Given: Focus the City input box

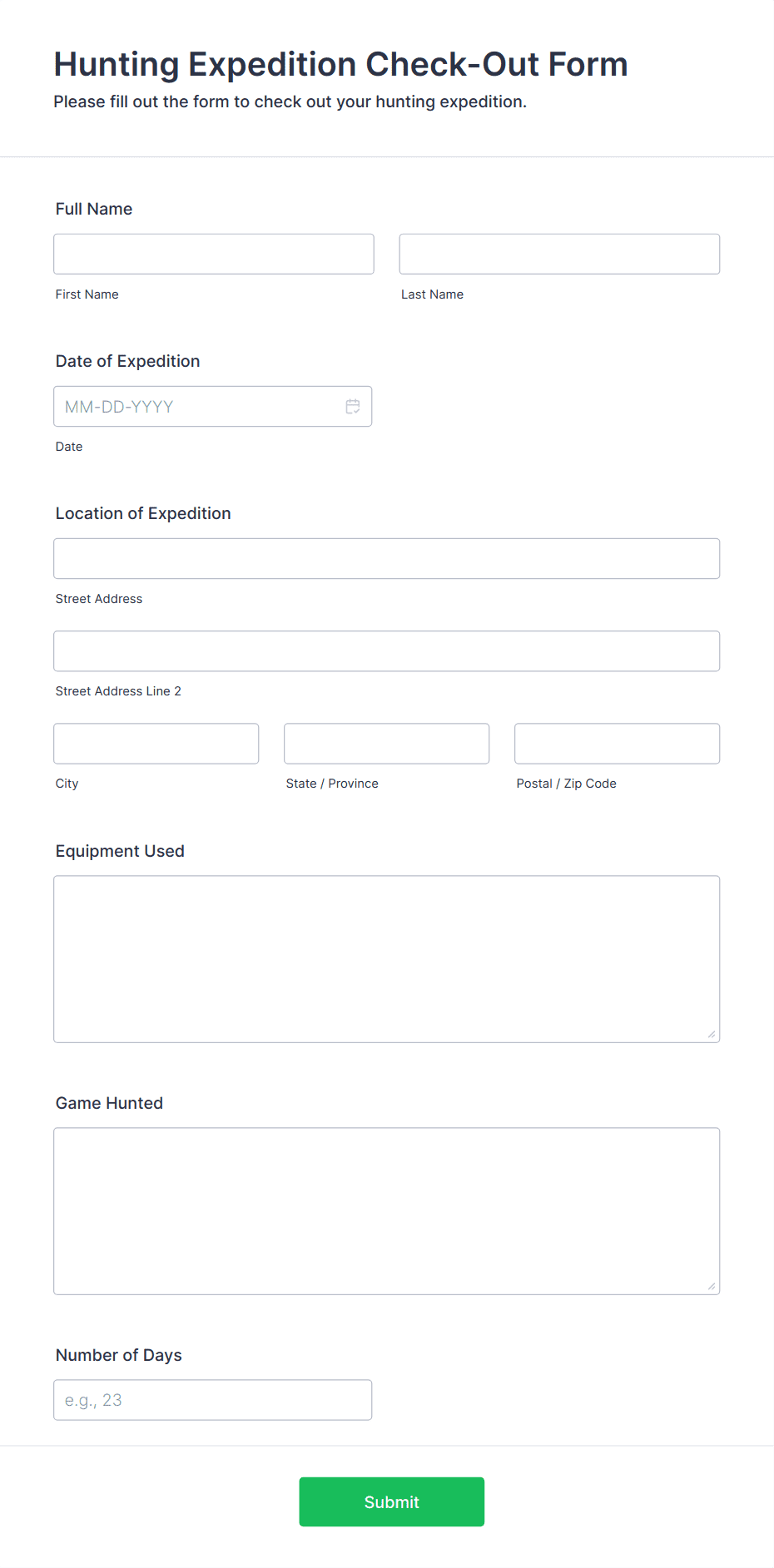Looking at the screenshot, I should point(156,743).
